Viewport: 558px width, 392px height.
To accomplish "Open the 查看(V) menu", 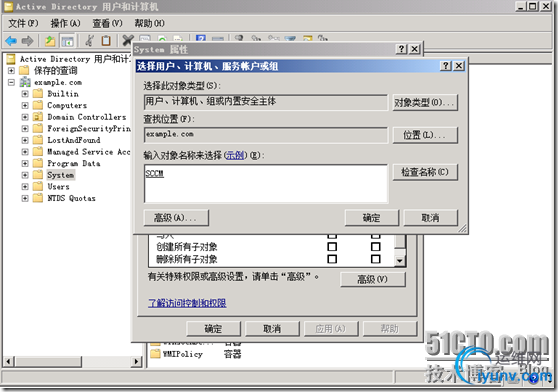I will pos(107,23).
